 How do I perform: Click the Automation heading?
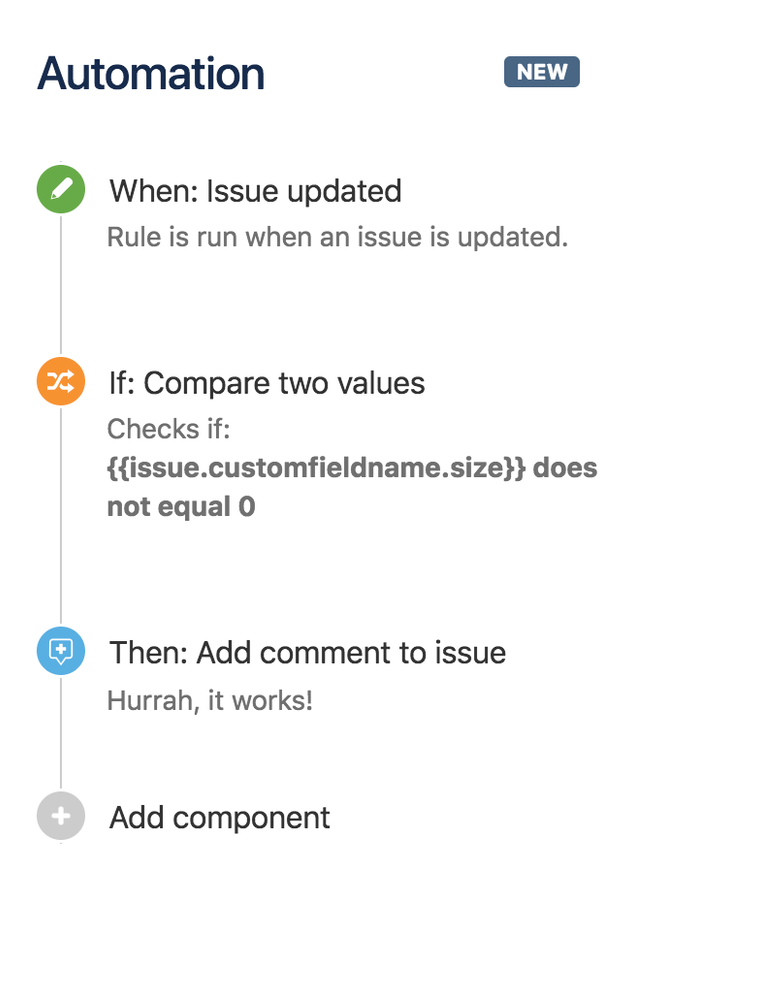(150, 73)
